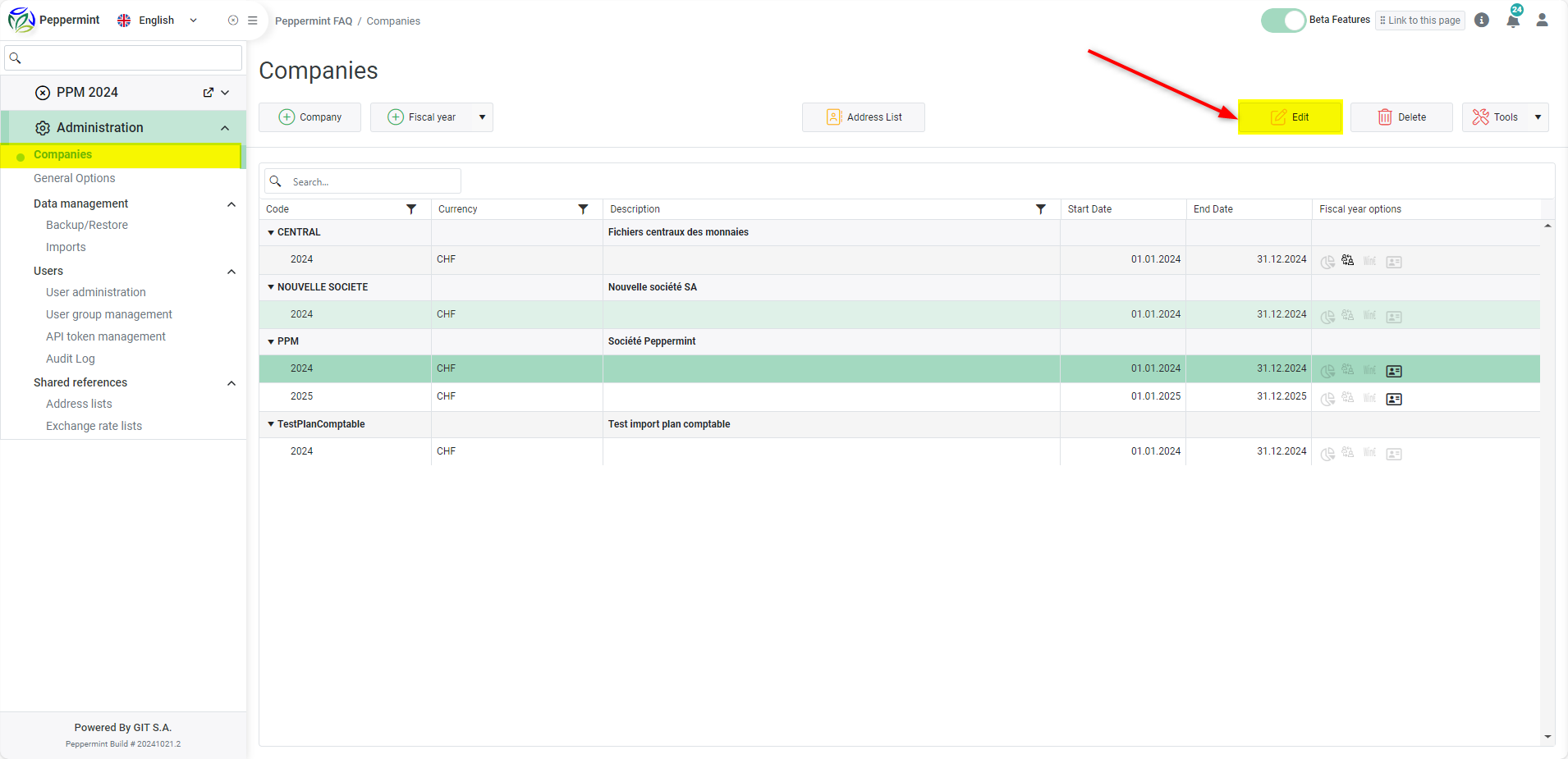Screen dimensions: 1568x759
Task: Click the grid scroll-down arrow
Action: tap(1547, 737)
